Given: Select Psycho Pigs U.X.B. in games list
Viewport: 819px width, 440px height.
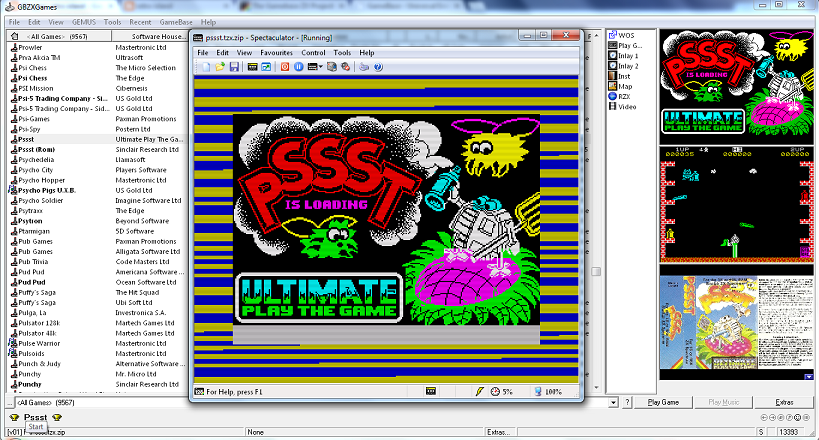Looking at the screenshot, I should pyautogui.click(x=98, y=190).
